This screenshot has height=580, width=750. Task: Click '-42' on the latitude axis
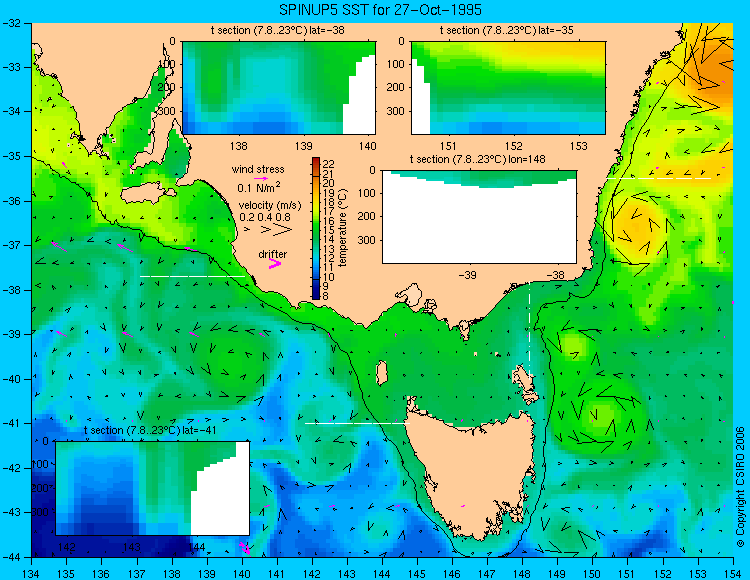click(11, 468)
